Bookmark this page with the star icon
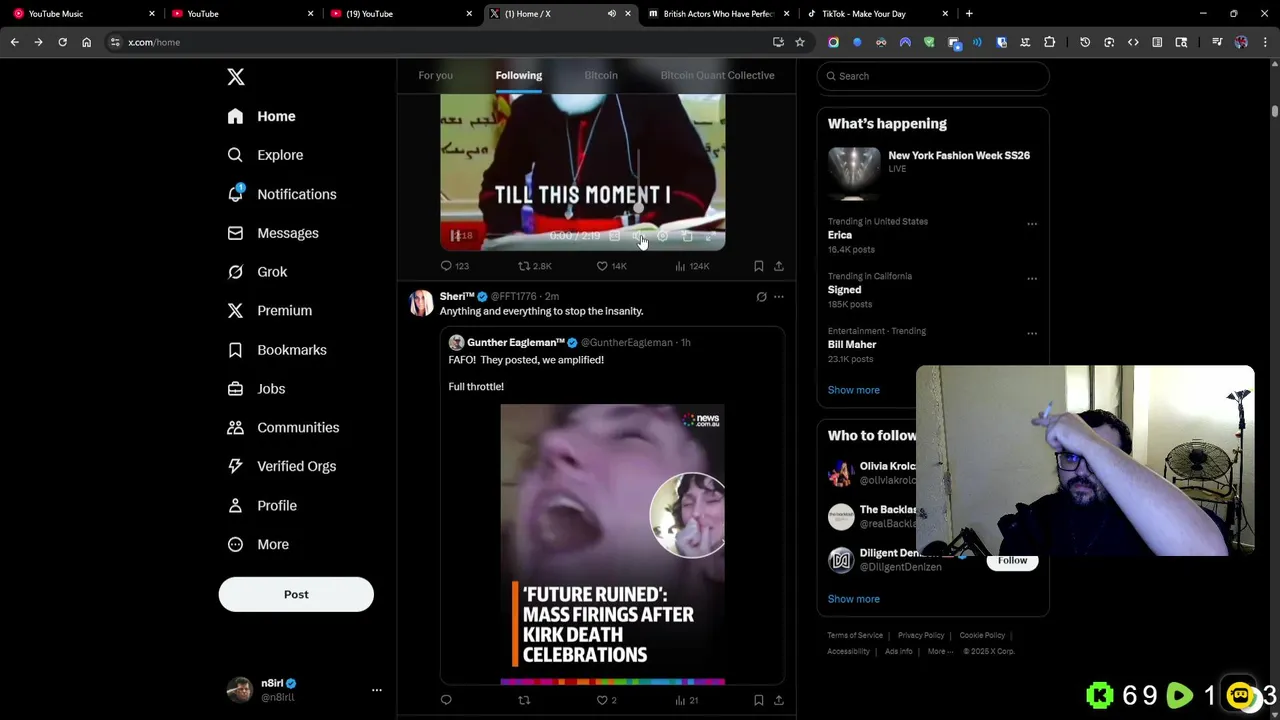Viewport: 1280px width, 720px height. coord(800,42)
